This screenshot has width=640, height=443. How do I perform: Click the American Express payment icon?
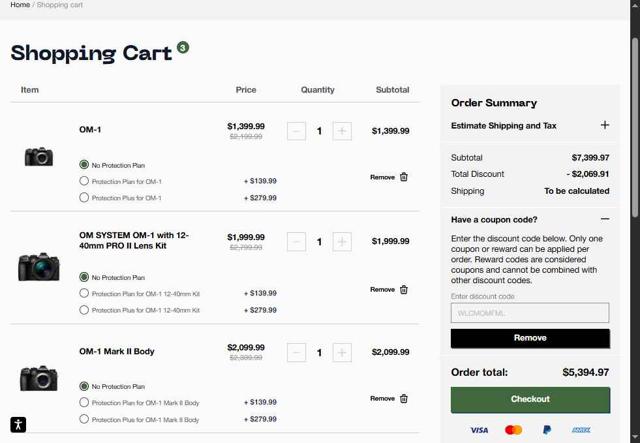[581, 430]
